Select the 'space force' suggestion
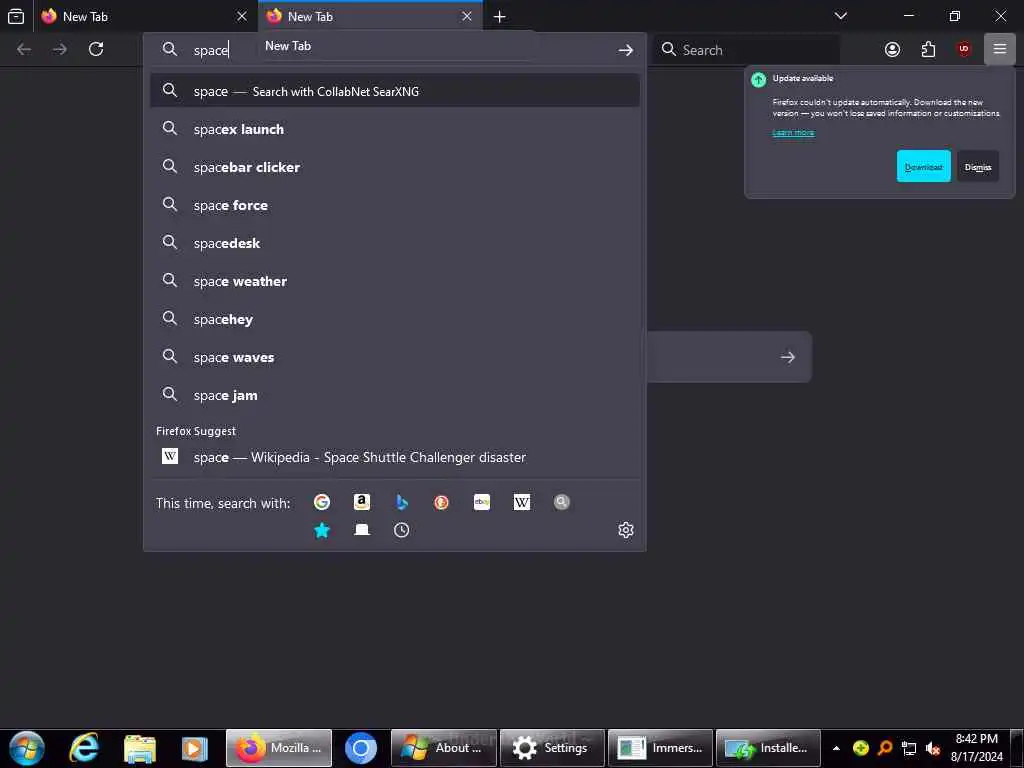 [x=394, y=205]
